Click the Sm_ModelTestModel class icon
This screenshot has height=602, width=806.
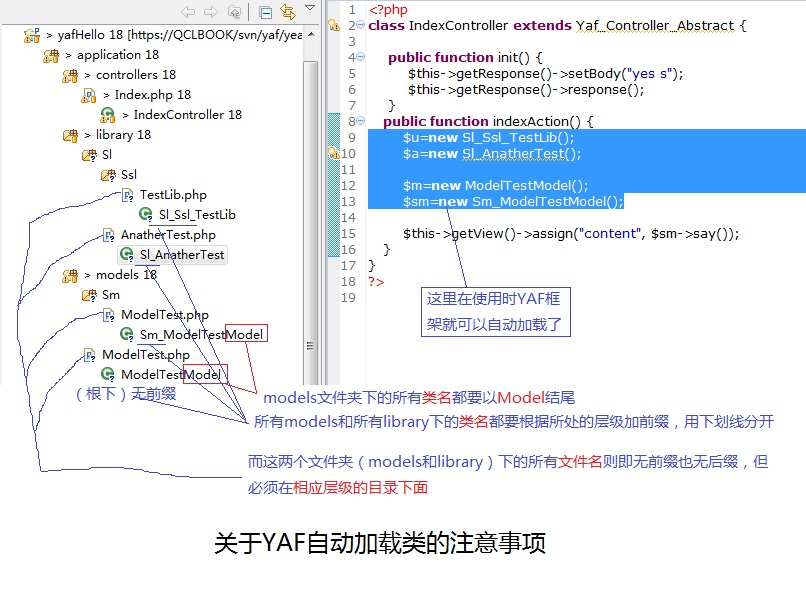[x=127, y=335]
